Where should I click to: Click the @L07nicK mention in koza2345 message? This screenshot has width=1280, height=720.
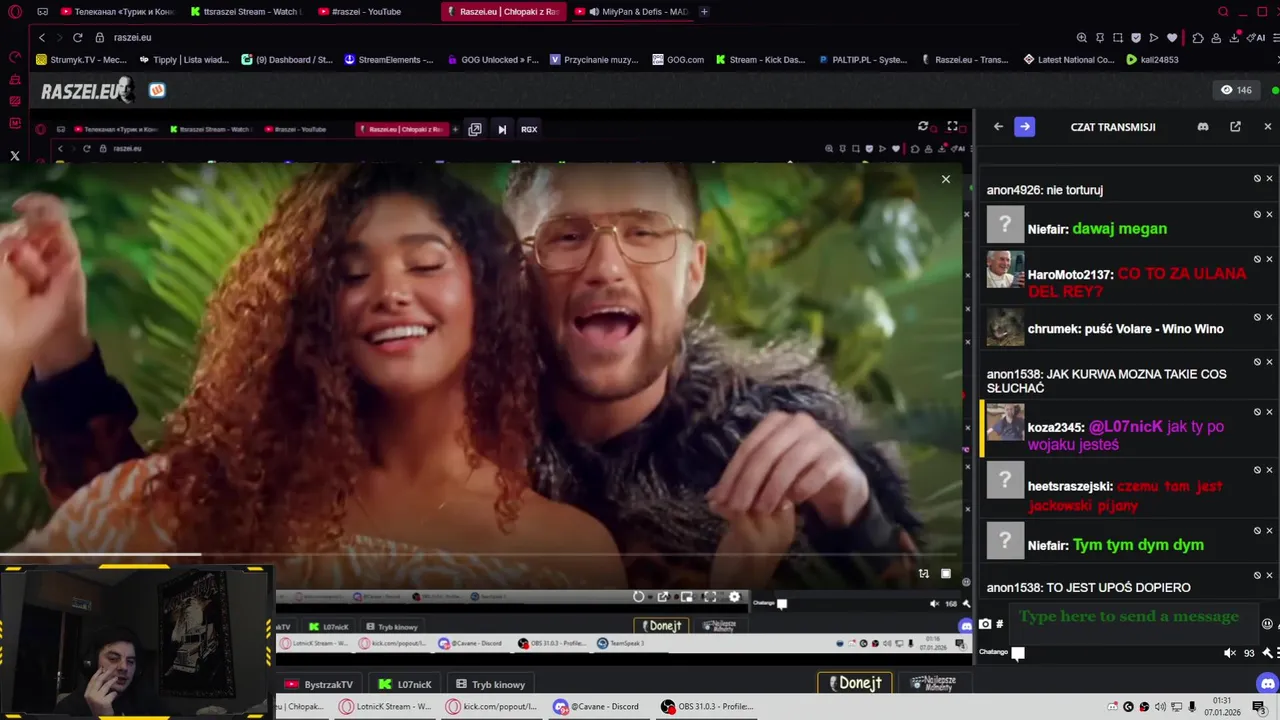1126,427
